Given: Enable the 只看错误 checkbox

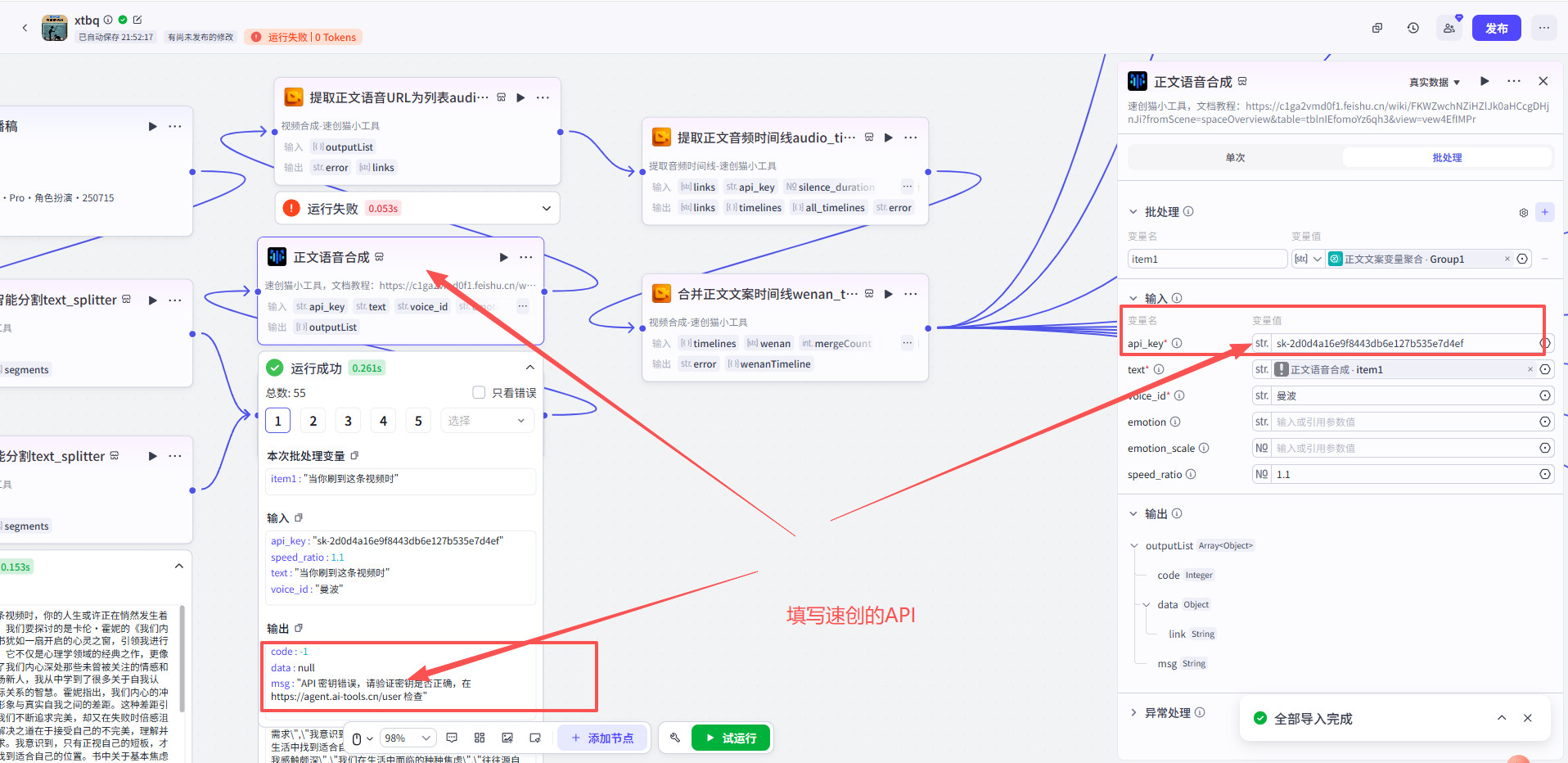Looking at the screenshot, I should point(479,393).
